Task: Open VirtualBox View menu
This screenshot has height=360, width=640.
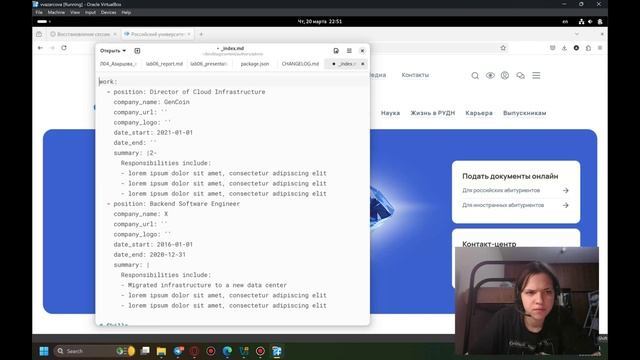Action: 75,13
